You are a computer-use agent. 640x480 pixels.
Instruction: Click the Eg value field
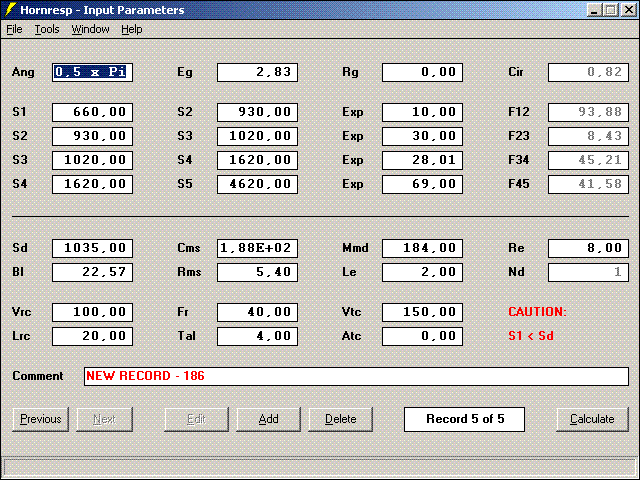click(257, 72)
